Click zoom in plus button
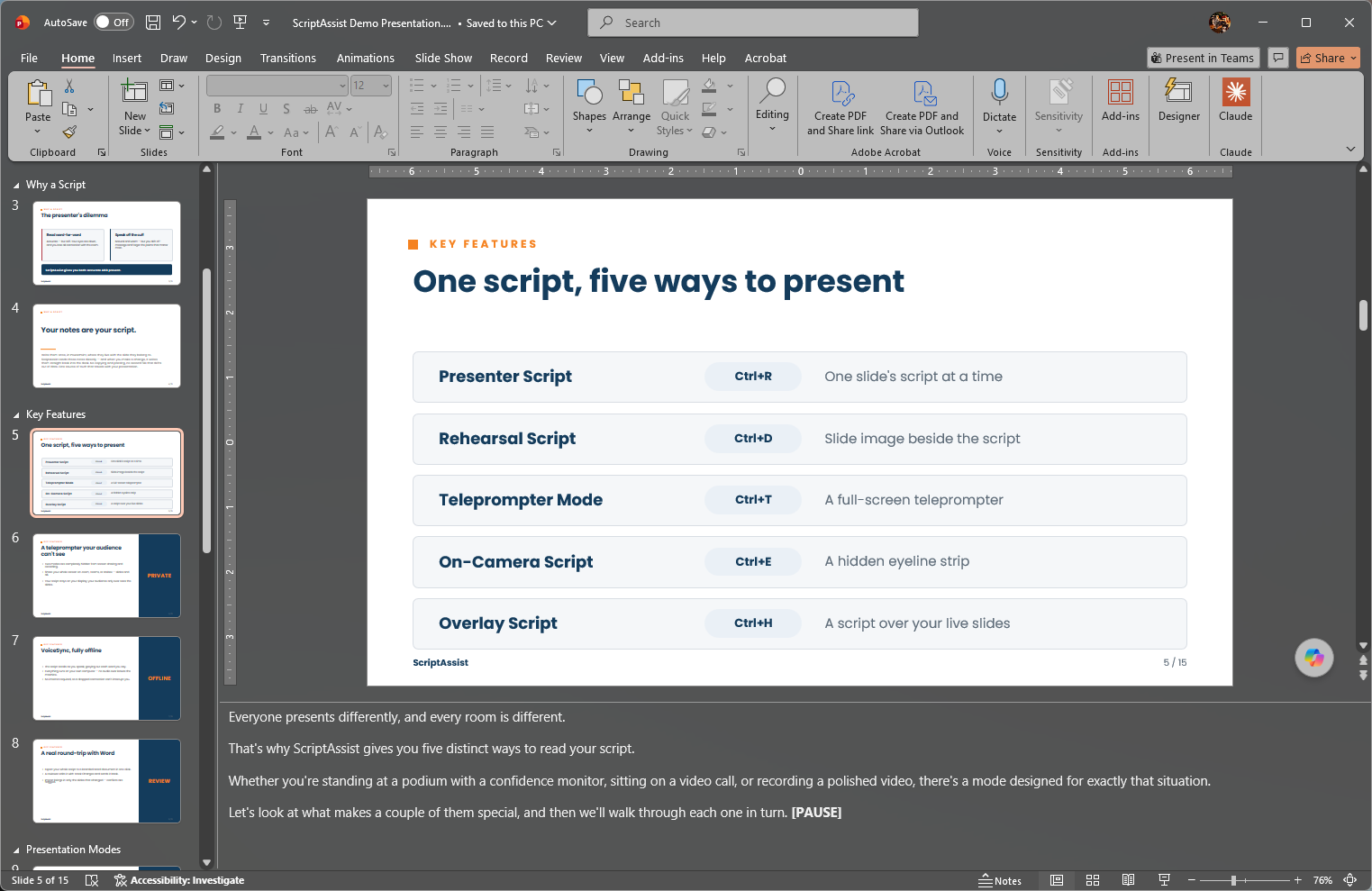Screen dimensions: 1372x891 click(1298, 880)
